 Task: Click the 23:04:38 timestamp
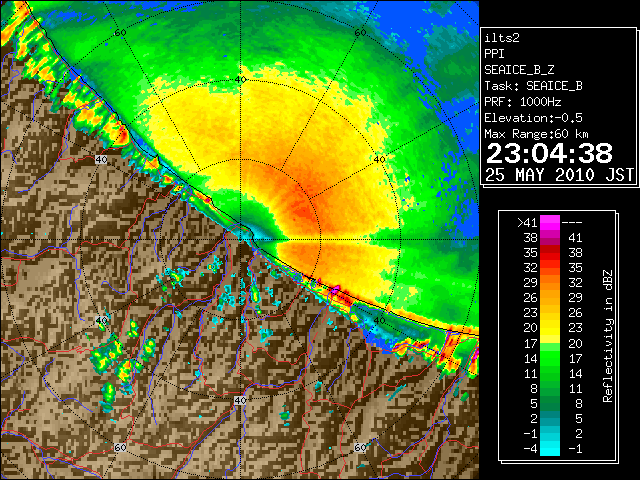pyautogui.click(x=549, y=153)
